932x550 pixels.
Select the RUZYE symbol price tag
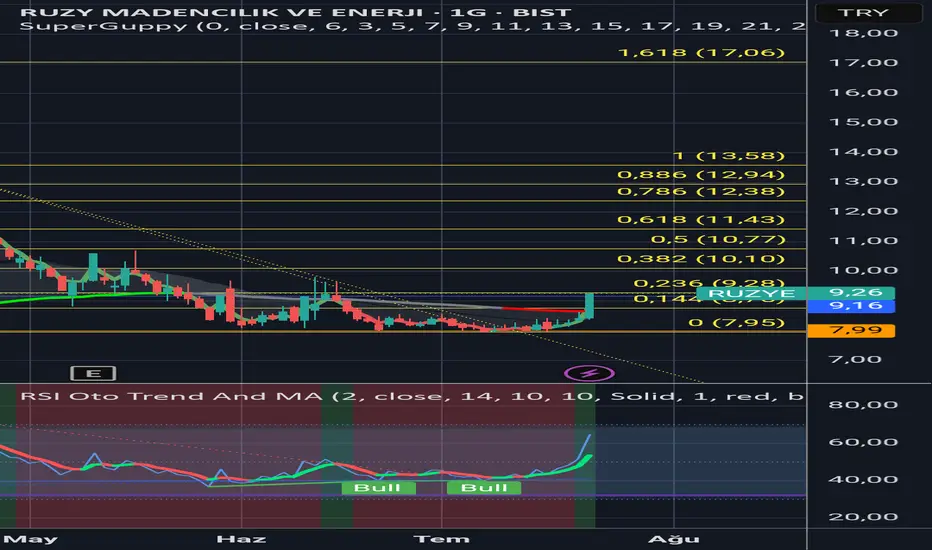pos(751,293)
